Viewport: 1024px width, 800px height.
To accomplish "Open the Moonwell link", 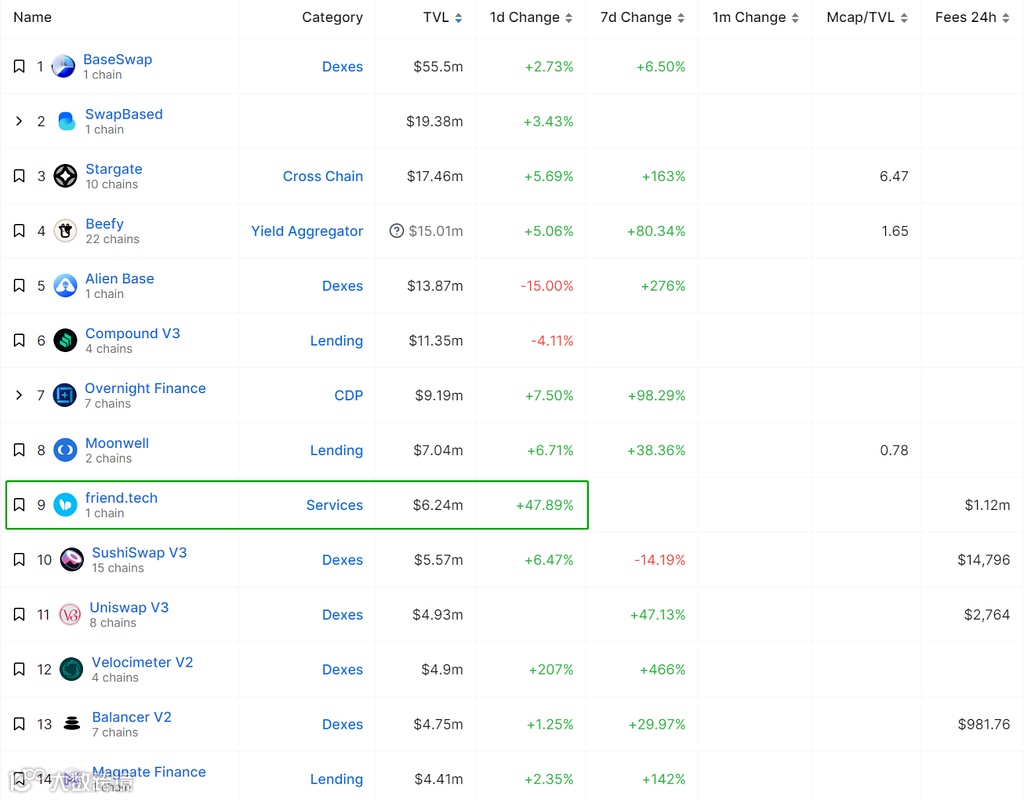I will tap(117, 443).
